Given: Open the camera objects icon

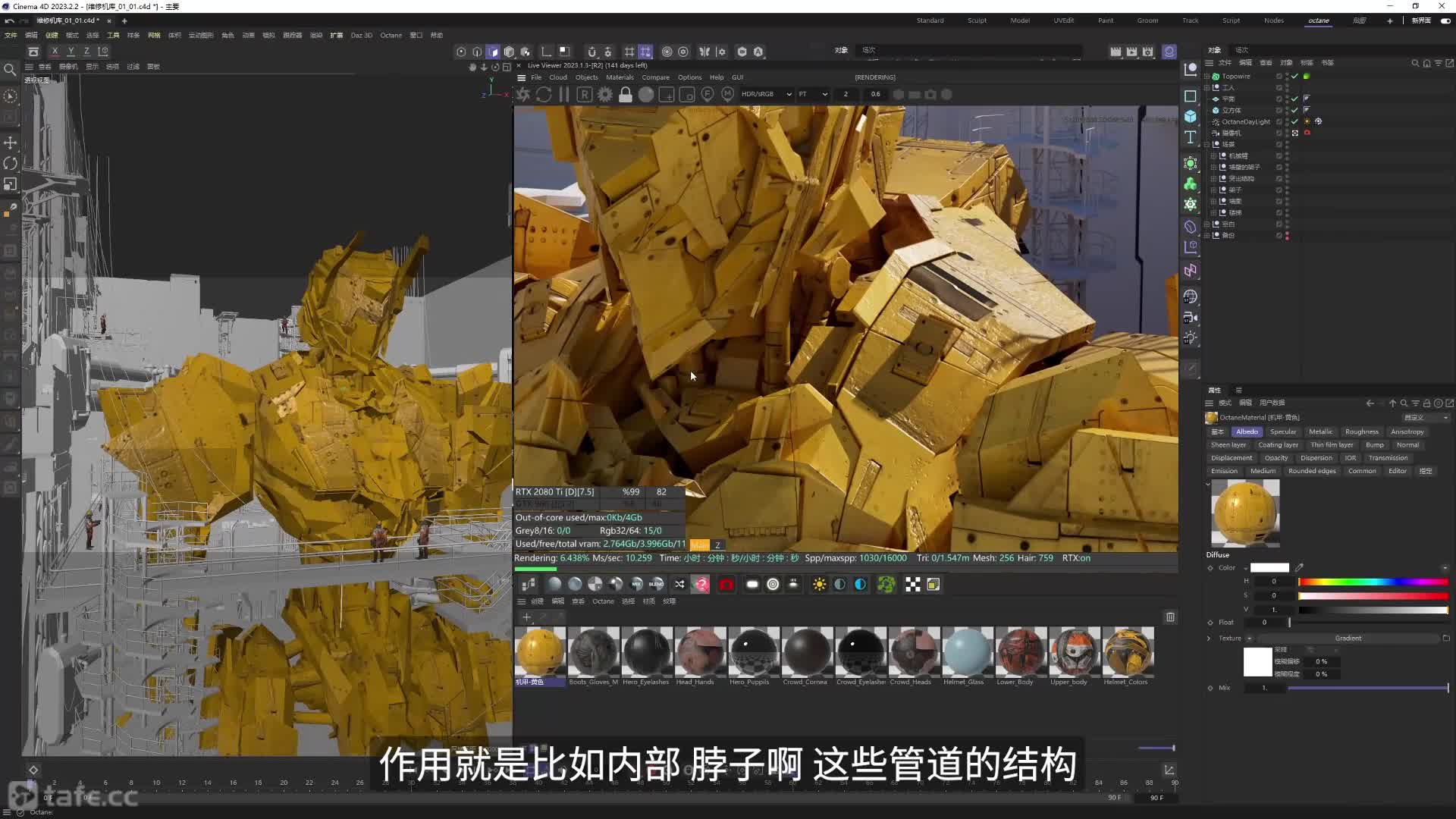Looking at the screenshot, I should click(x=1191, y=318).
